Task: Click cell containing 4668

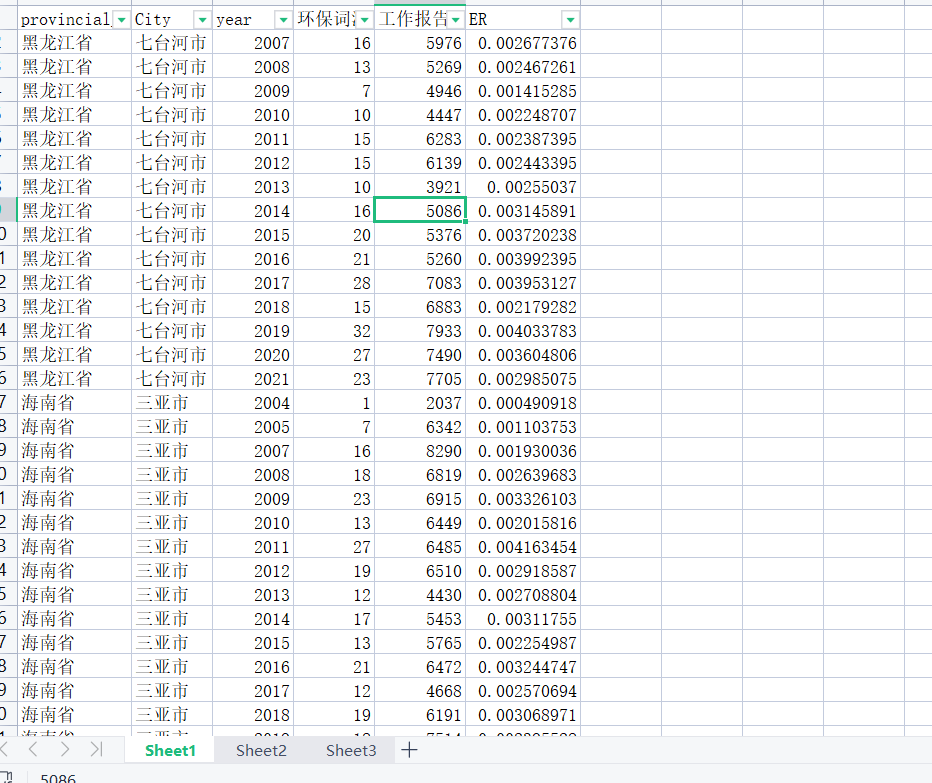Action: pos(420,690)
